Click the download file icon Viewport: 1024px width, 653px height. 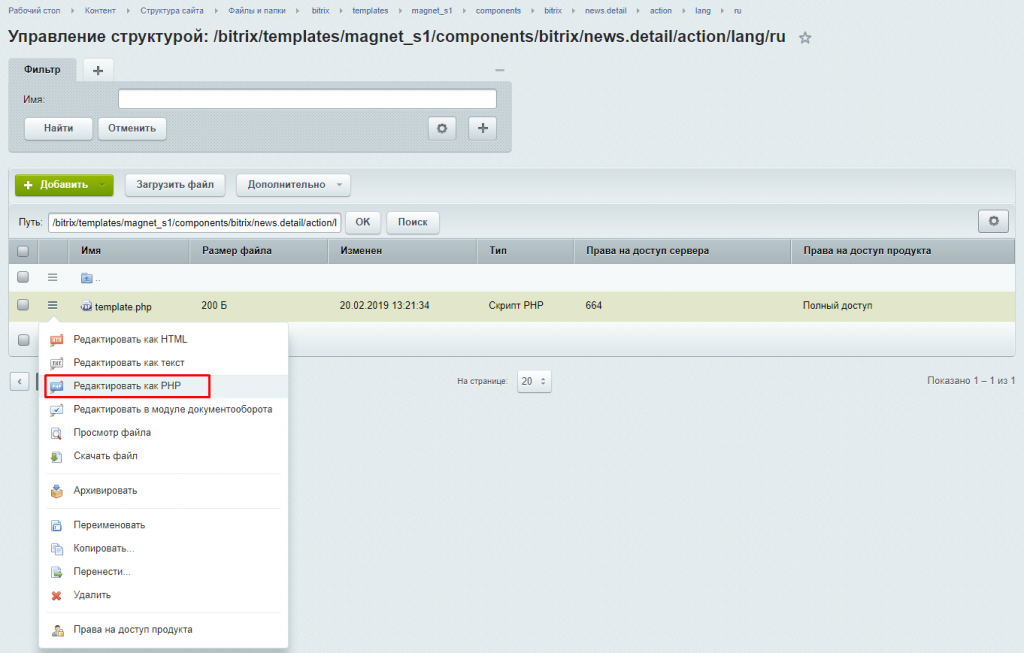click(57, 456)
